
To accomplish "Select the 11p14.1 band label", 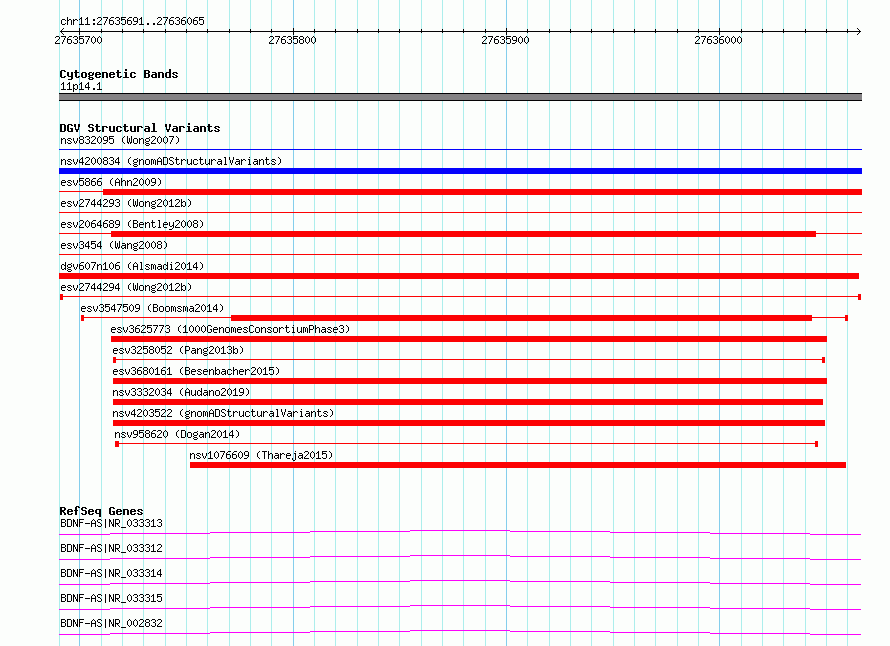I will click(81, 86).
